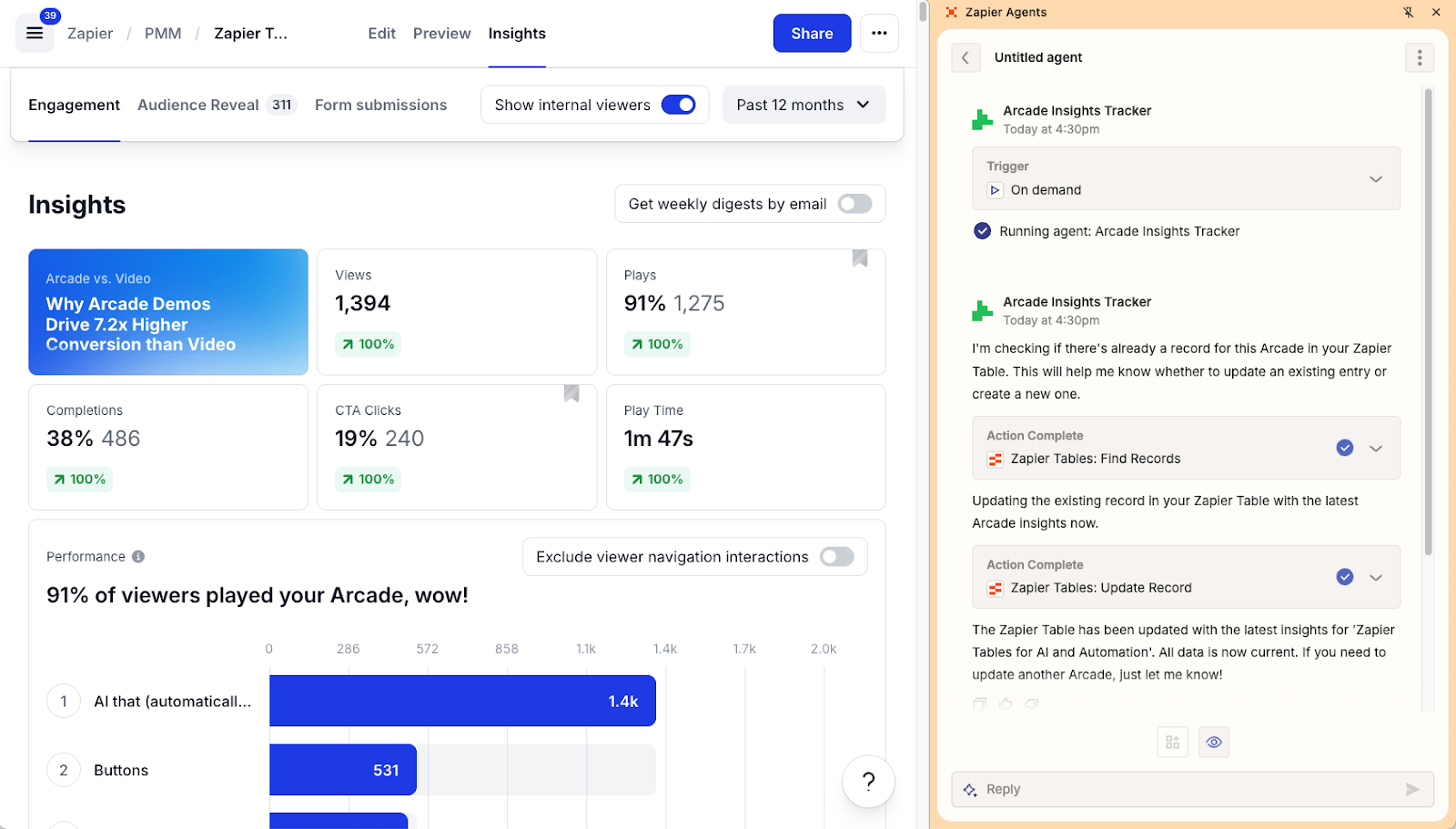The image size is (1456, 829).
Task: Toggle the eye visibility button in agent panel
Action: (x=1214, y=743)
